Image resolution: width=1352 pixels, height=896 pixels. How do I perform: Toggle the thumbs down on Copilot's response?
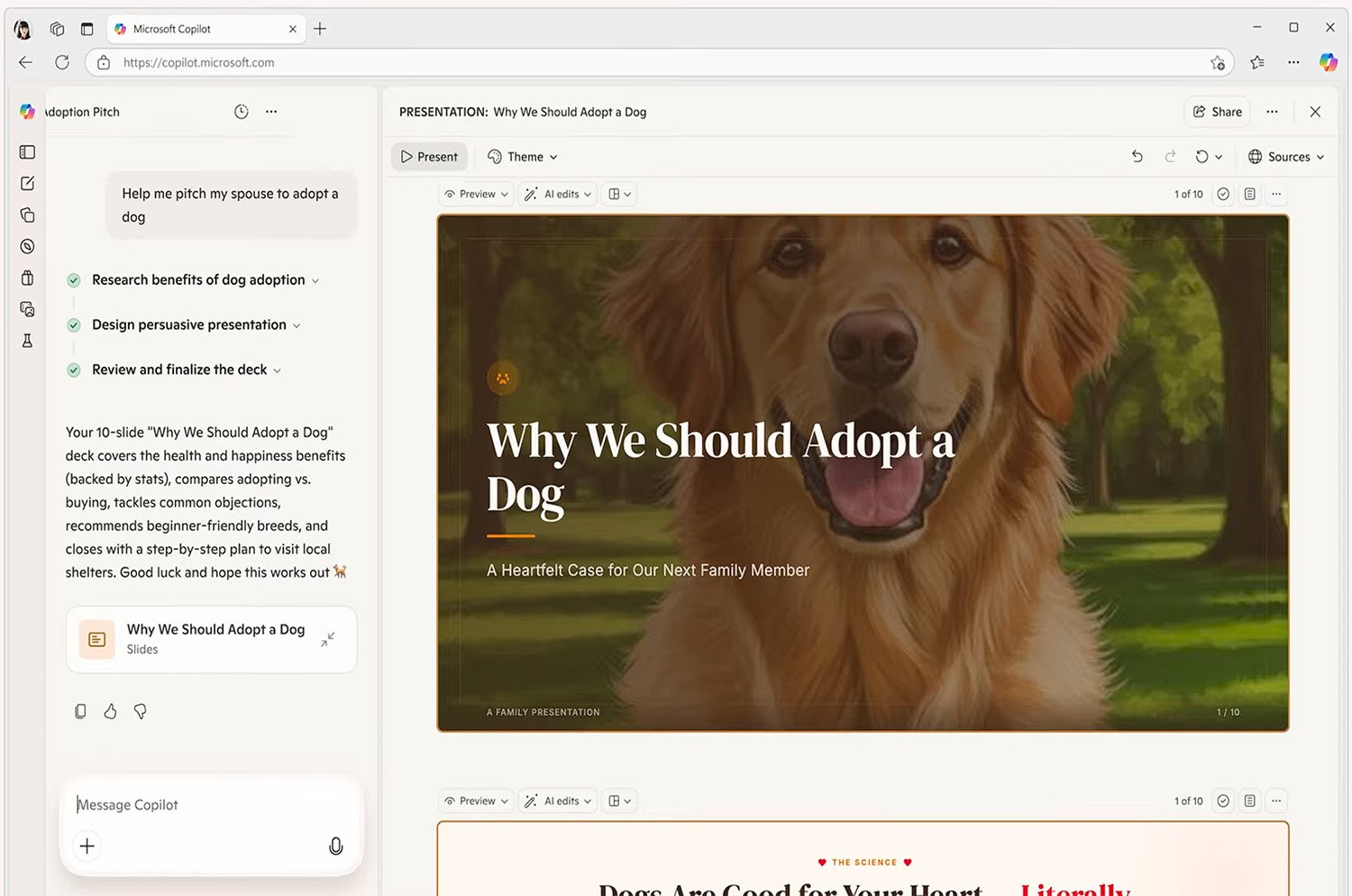click(141, 711)
